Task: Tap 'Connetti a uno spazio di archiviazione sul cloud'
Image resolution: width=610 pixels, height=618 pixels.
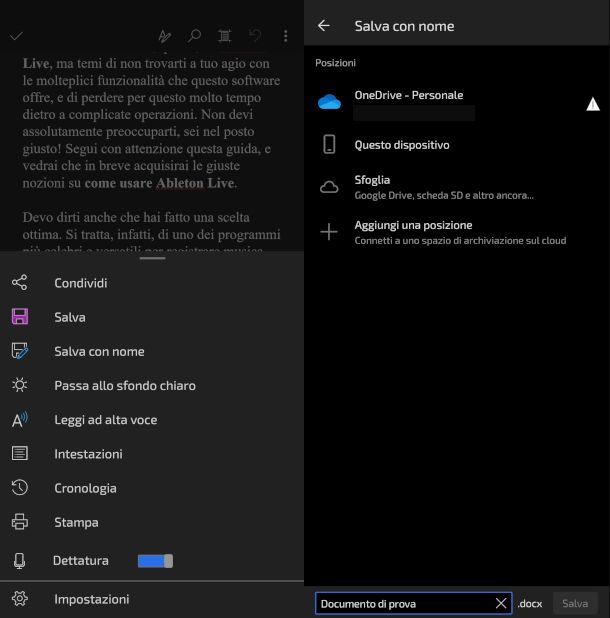Action: tap(460, 240)
